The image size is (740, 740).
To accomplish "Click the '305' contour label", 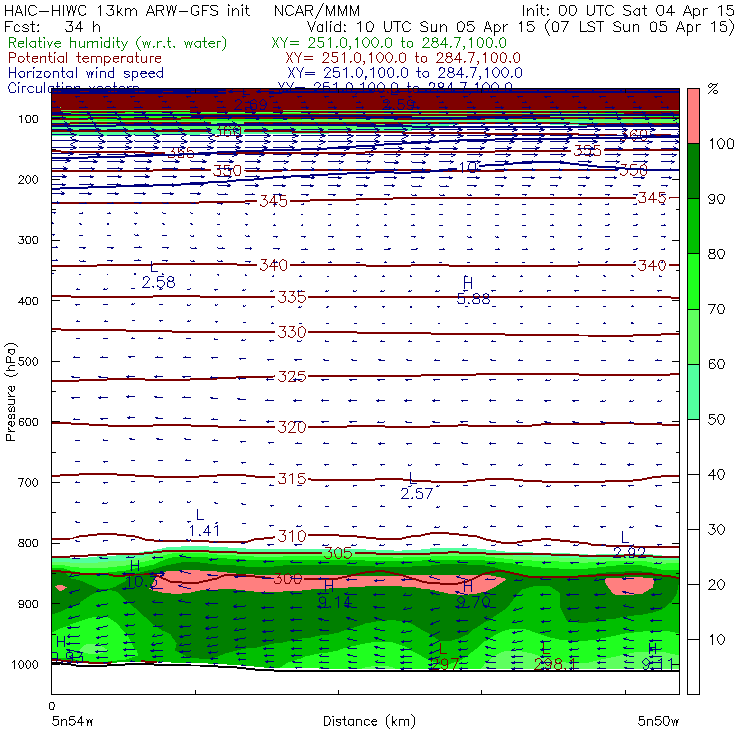I will 338,553.
